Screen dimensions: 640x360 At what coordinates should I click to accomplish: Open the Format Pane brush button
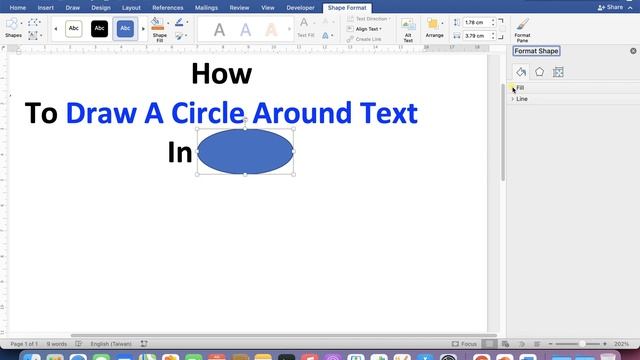point(522,29)
